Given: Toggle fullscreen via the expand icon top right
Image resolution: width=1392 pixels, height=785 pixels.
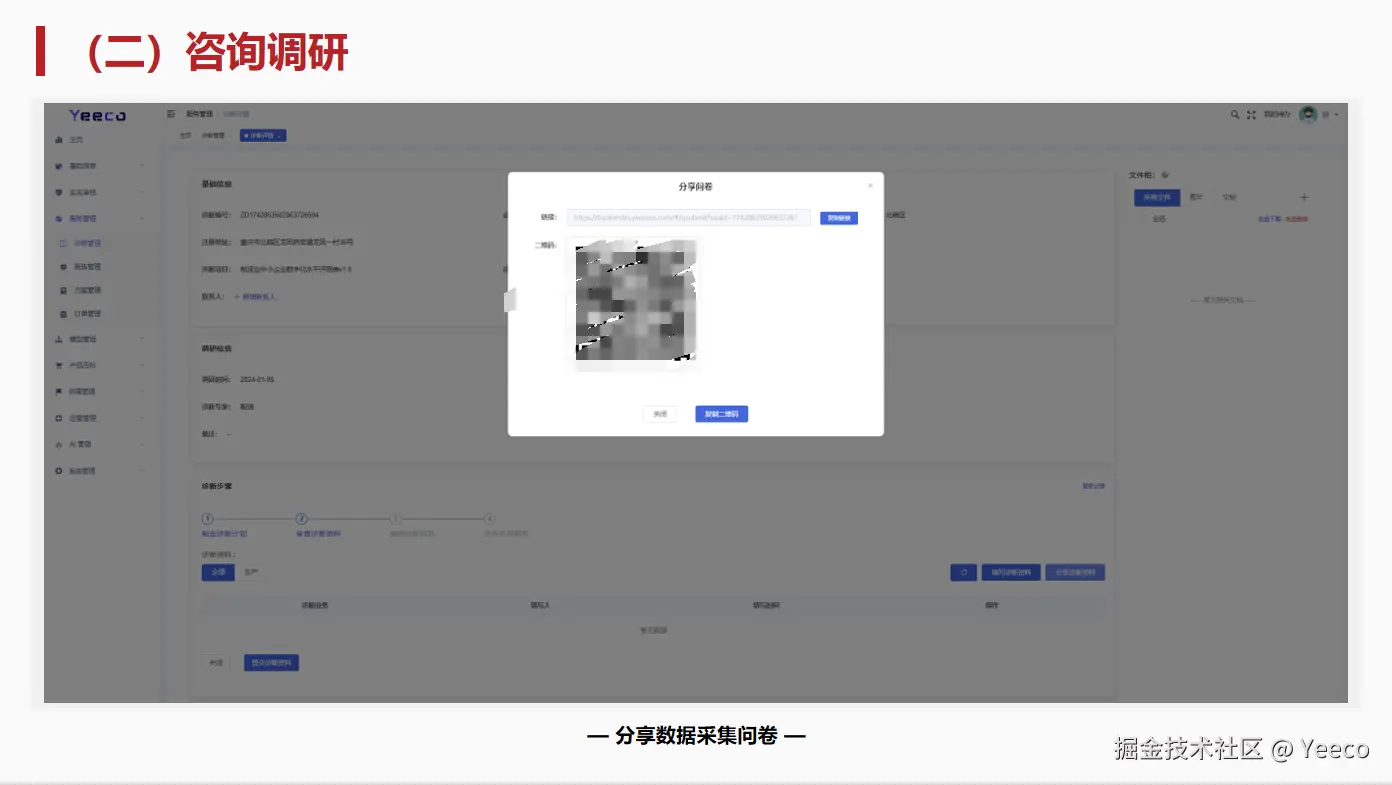Looking at the screenshot, I should pyautogui.click(x=1251, y=114).
